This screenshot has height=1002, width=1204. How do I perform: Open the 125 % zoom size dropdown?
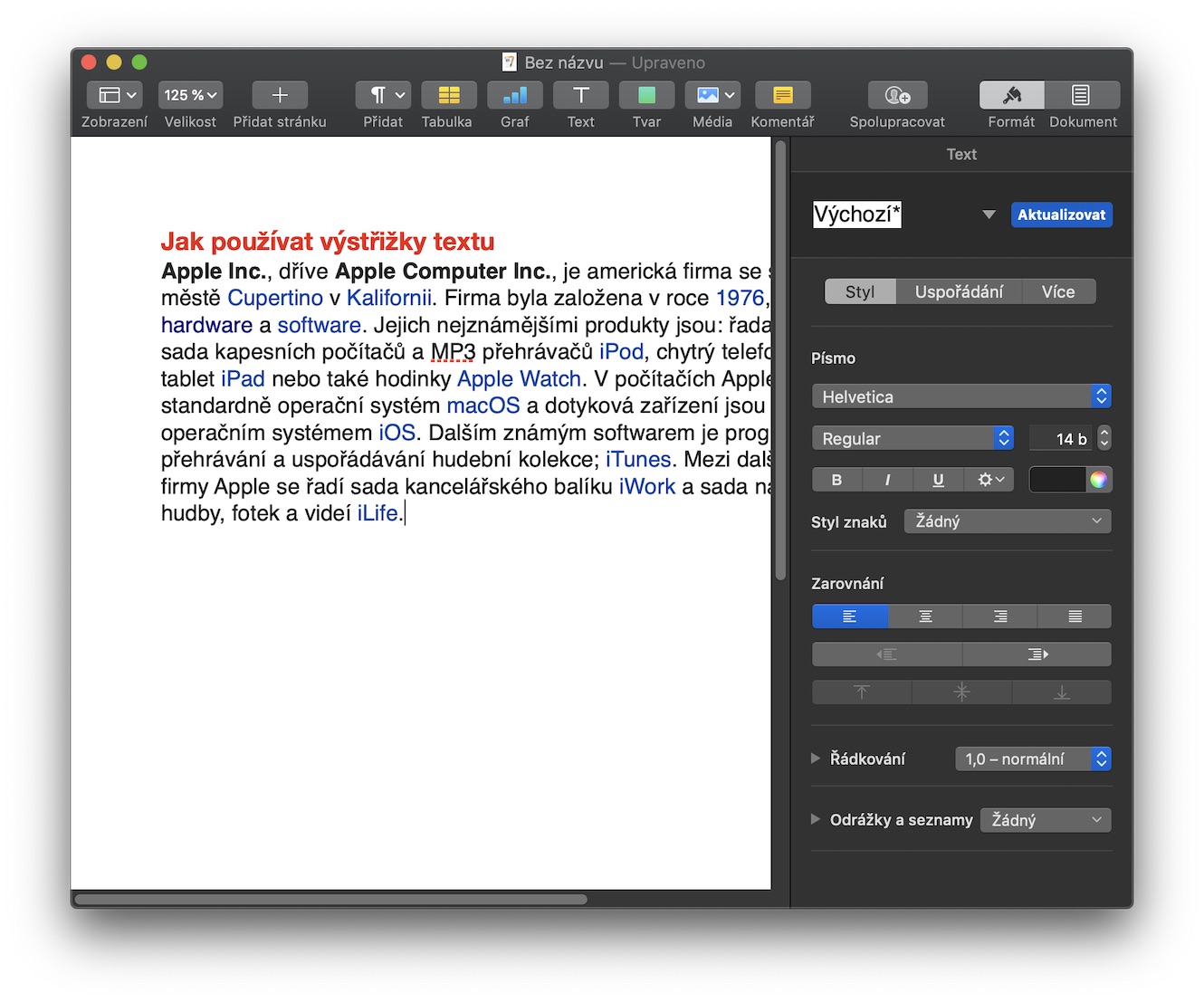point(190,95)
